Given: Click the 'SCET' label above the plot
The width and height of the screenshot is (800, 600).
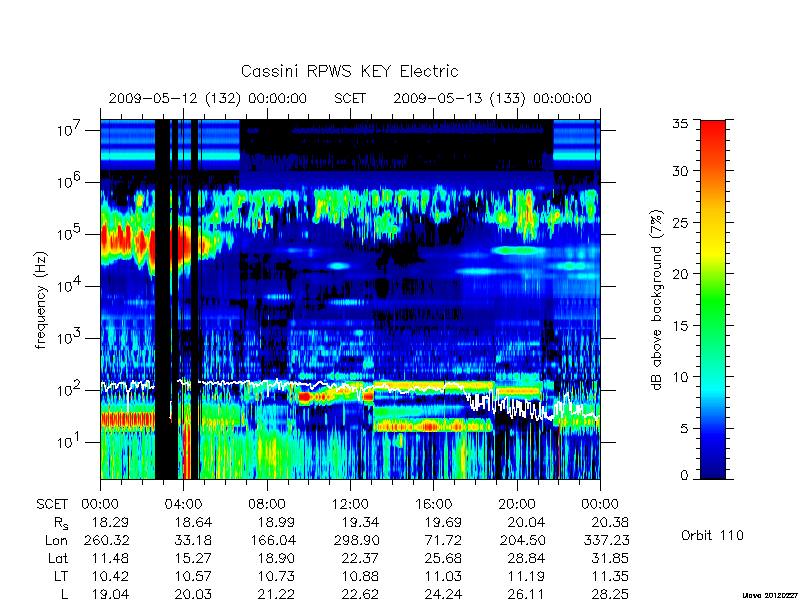Looking at the screenshot, I should click(x=350, y=98).
